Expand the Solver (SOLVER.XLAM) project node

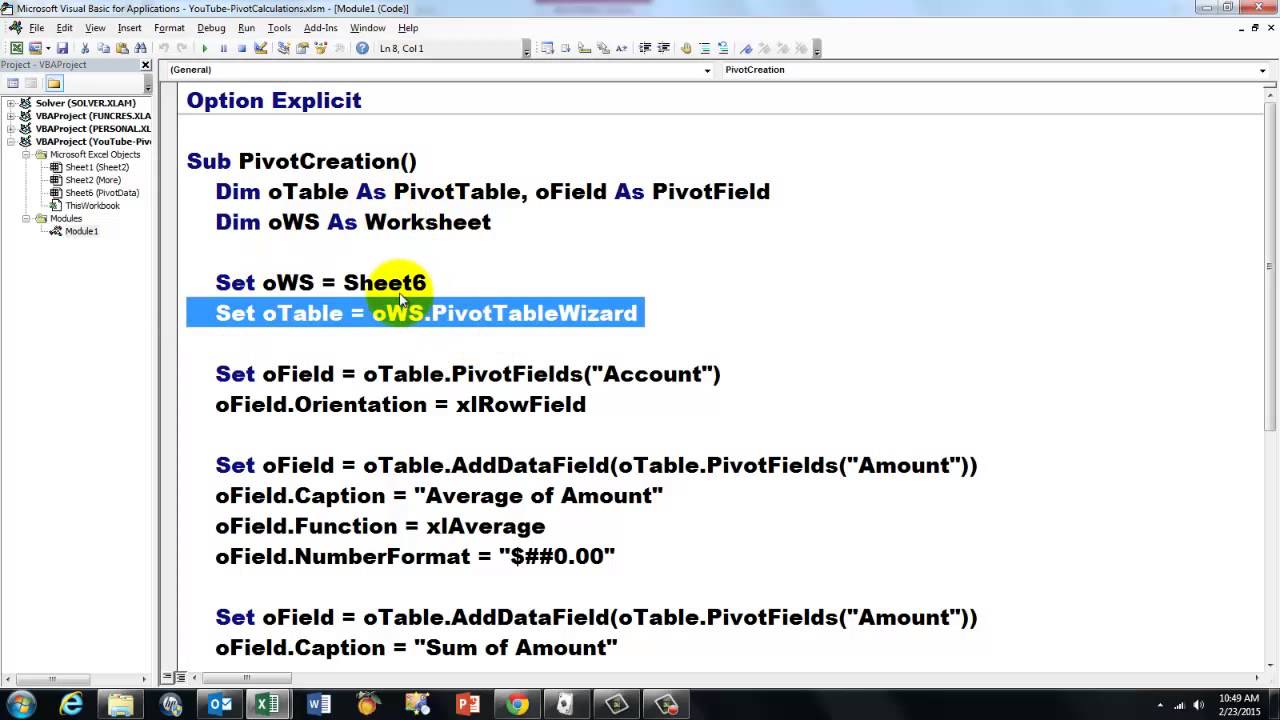pos(11,103)
